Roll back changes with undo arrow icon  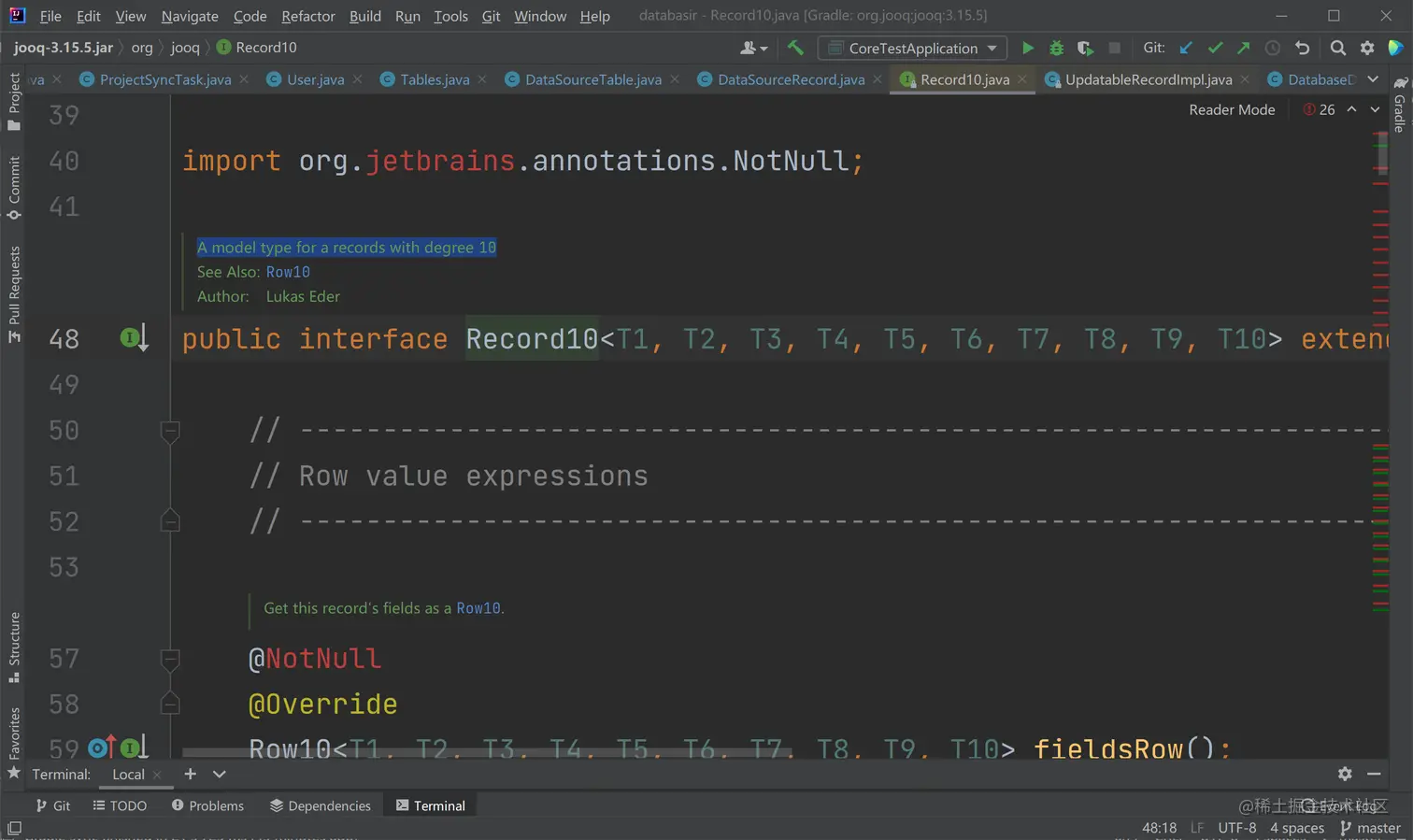point(1302,48)
